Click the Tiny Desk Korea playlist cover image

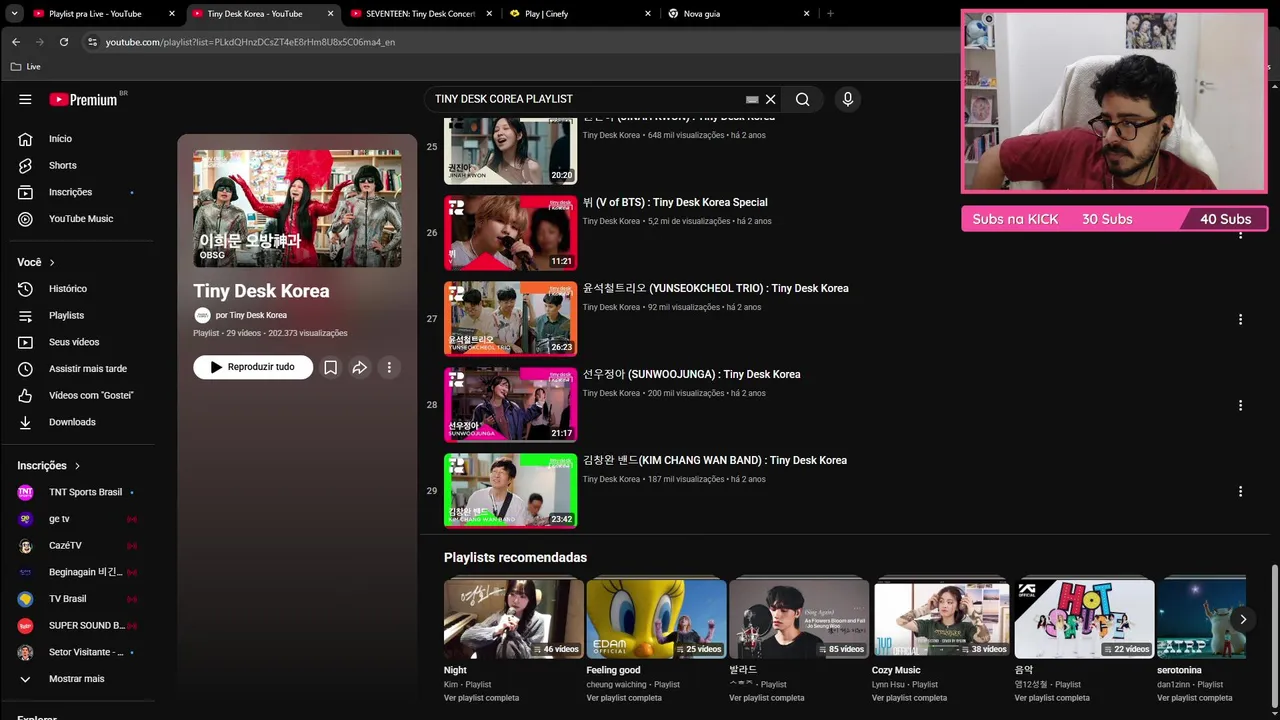click(297, 209)
